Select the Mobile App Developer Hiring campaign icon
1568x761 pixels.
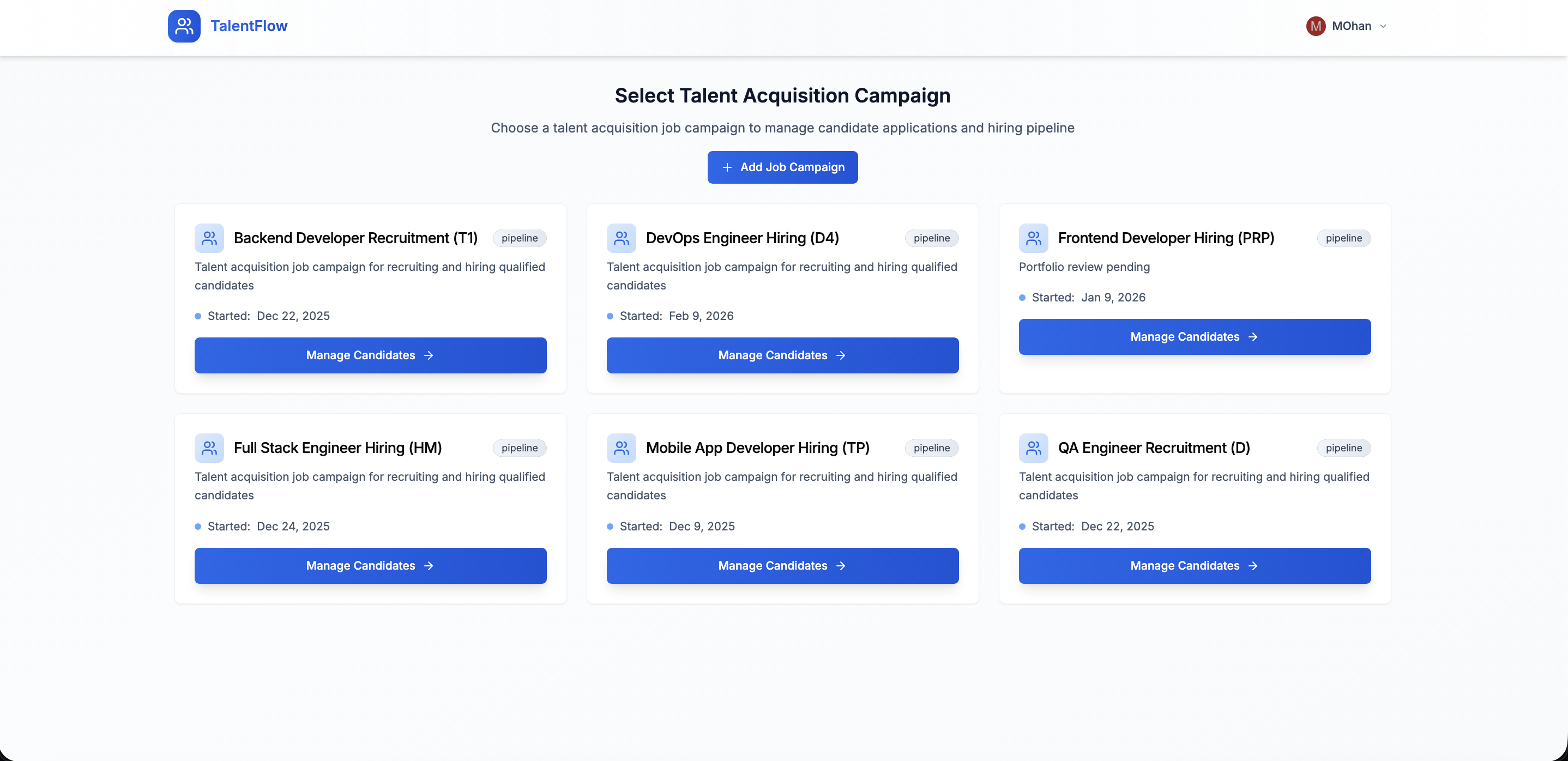tap(621, 448)
